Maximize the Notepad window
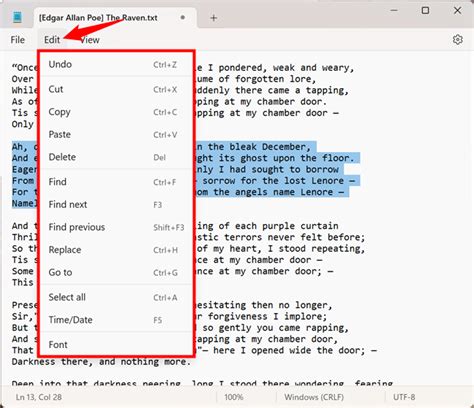Image resolution: width=474 pixels, height=408 pixels. point(425,11)
